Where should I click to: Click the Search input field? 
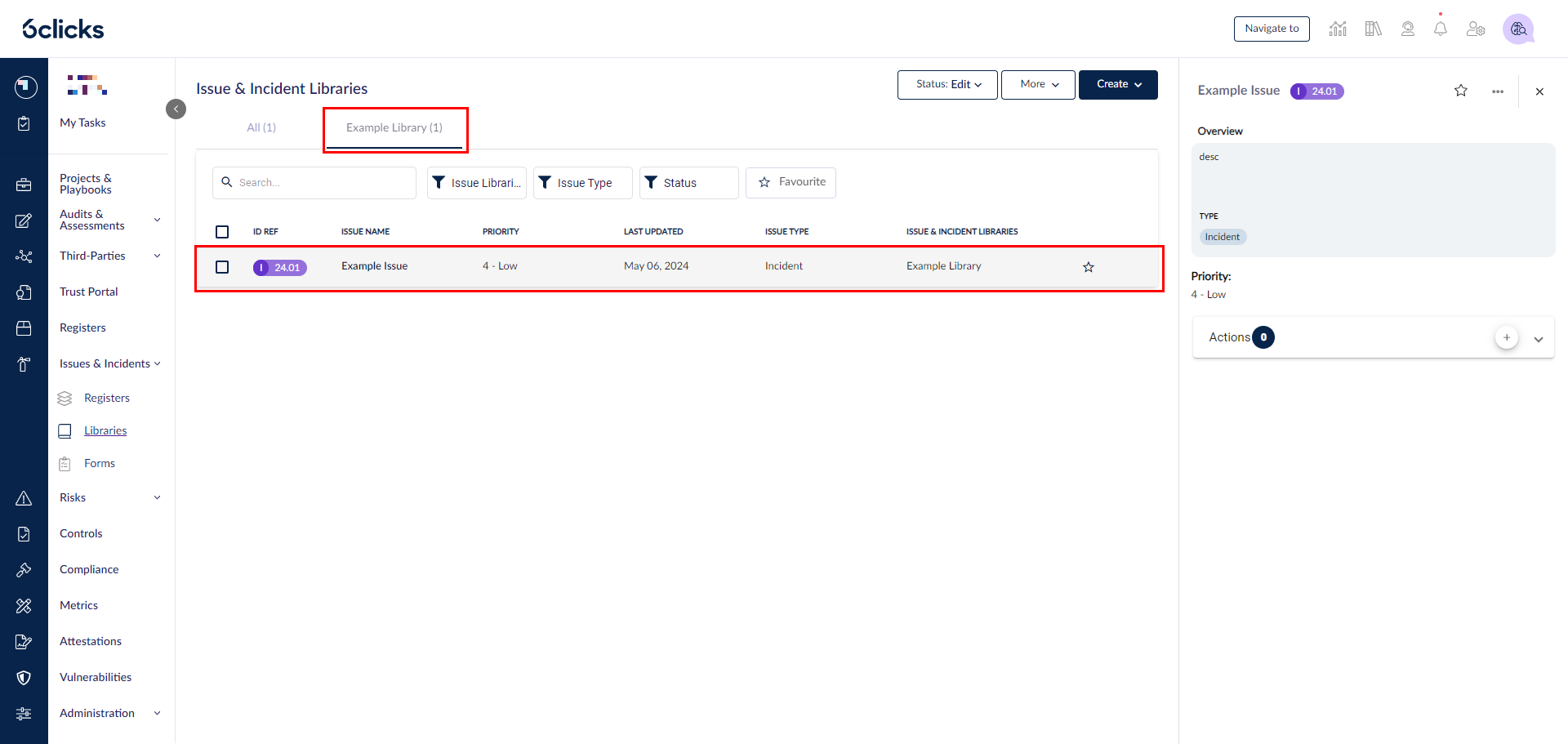tap(314, 183)
